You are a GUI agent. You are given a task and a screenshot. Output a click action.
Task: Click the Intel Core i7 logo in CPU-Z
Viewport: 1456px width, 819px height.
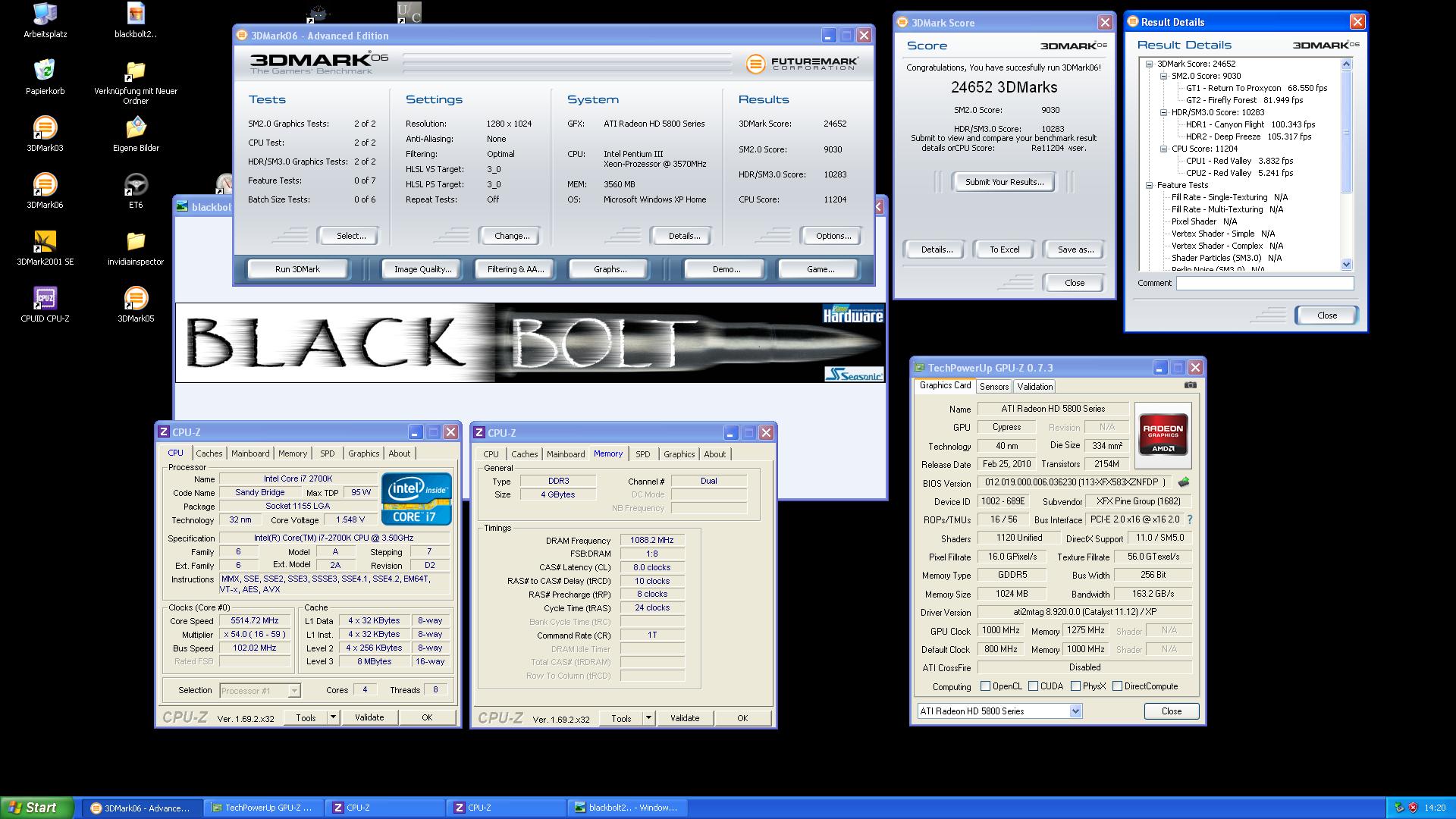[x=416, y=498]
